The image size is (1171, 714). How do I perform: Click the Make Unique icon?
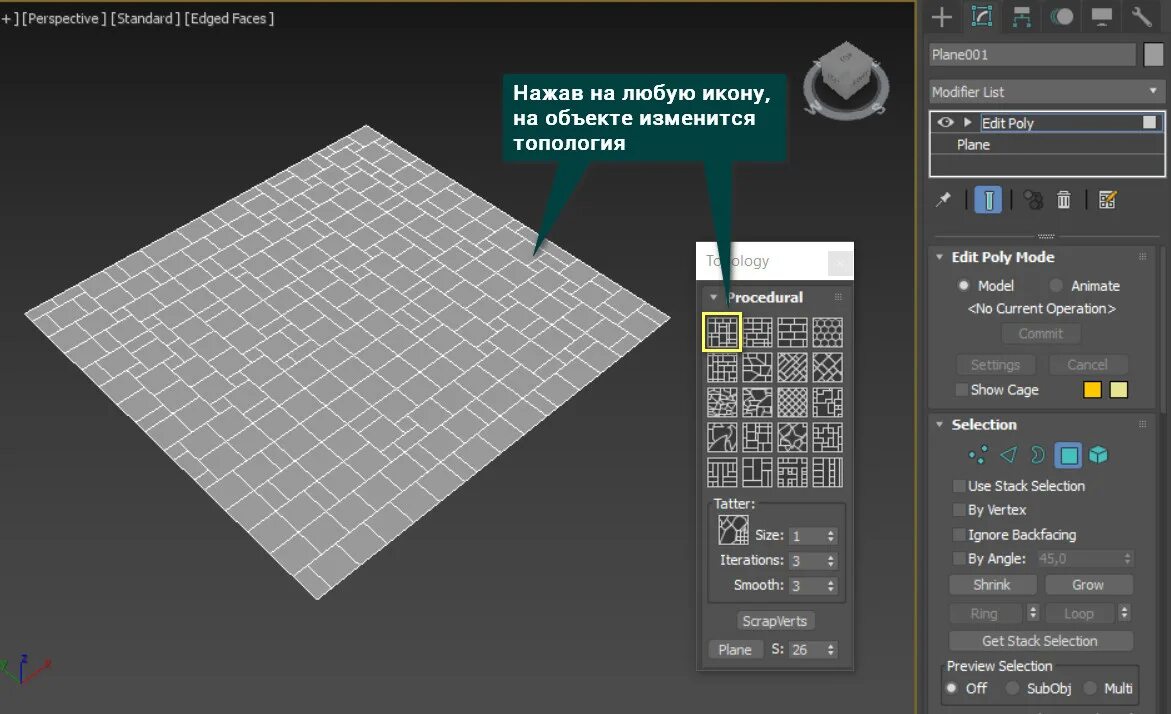coord(1033,199)
